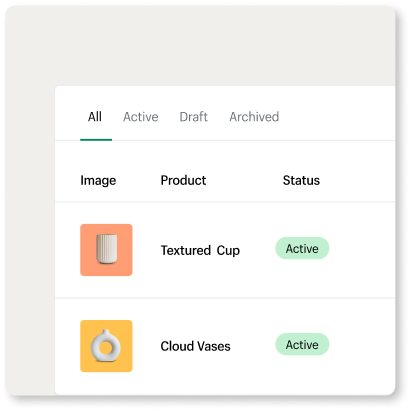Click blank space right of Textured Cup's badge
The width and height of the screenshot is (411, 411).
tap(362, 249)
